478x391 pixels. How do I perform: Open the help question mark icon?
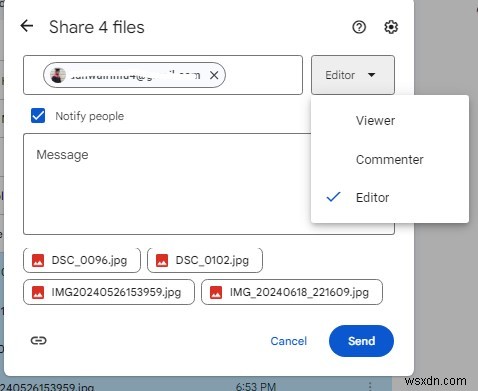click(359, 27)
